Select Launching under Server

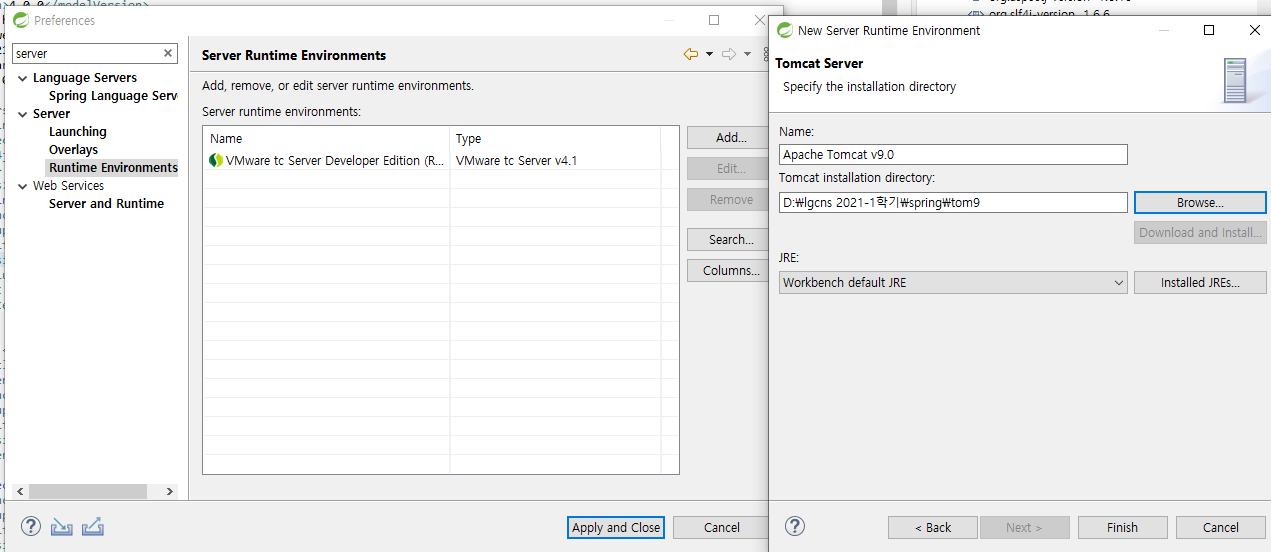click(78, 132)
